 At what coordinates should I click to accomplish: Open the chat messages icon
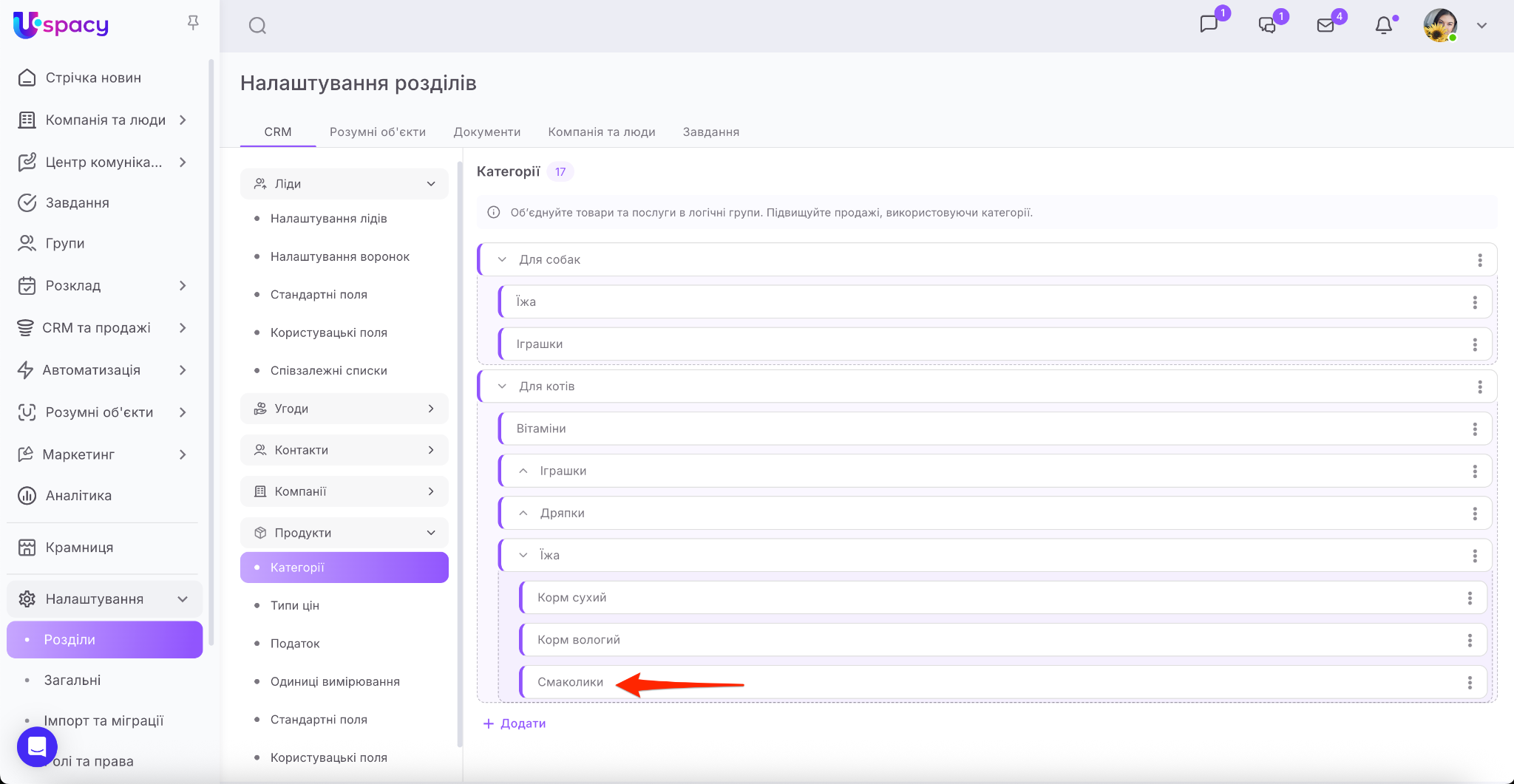click(1209, 24)
